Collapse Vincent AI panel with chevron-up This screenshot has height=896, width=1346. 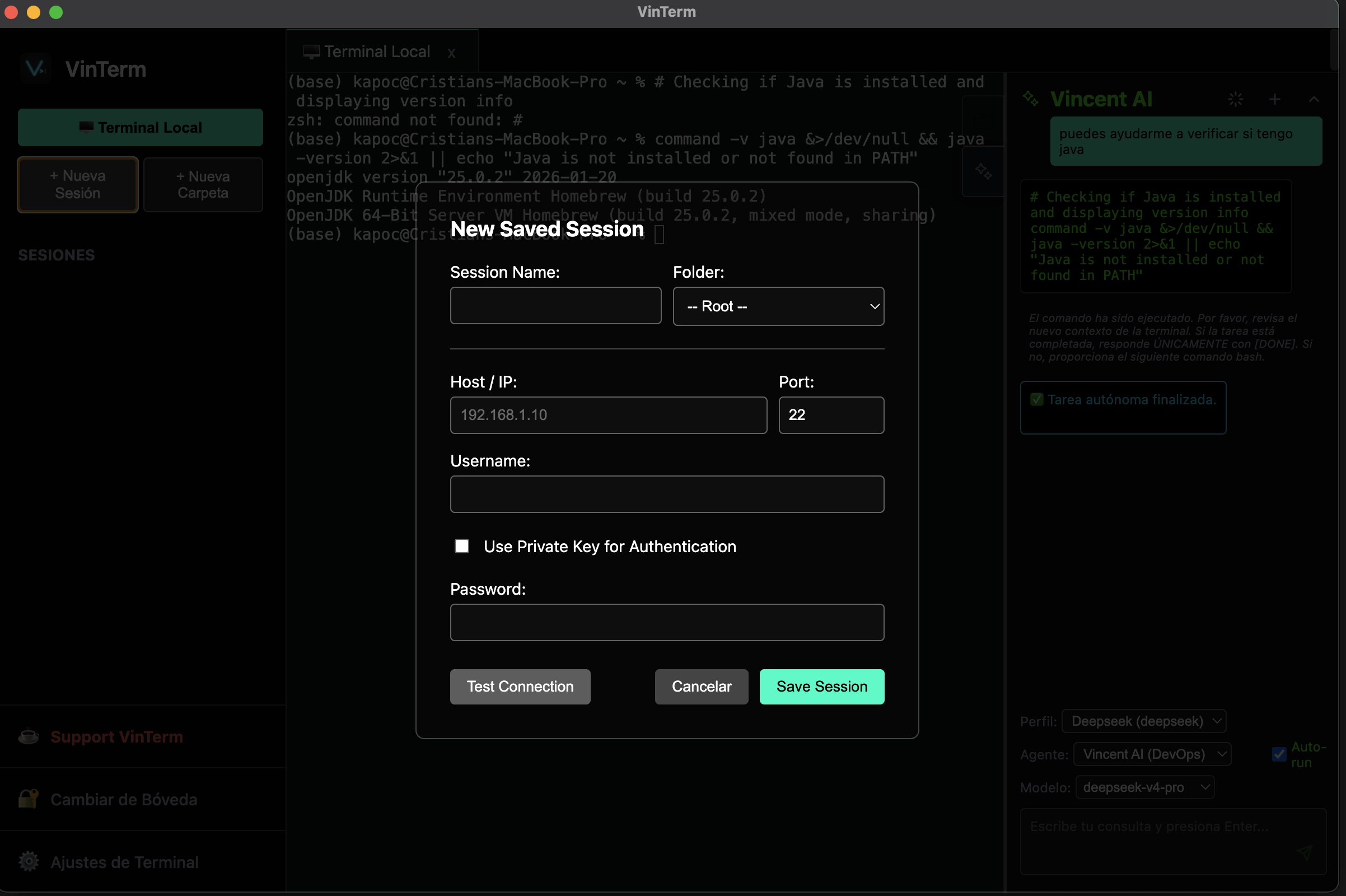[1314, 100]
